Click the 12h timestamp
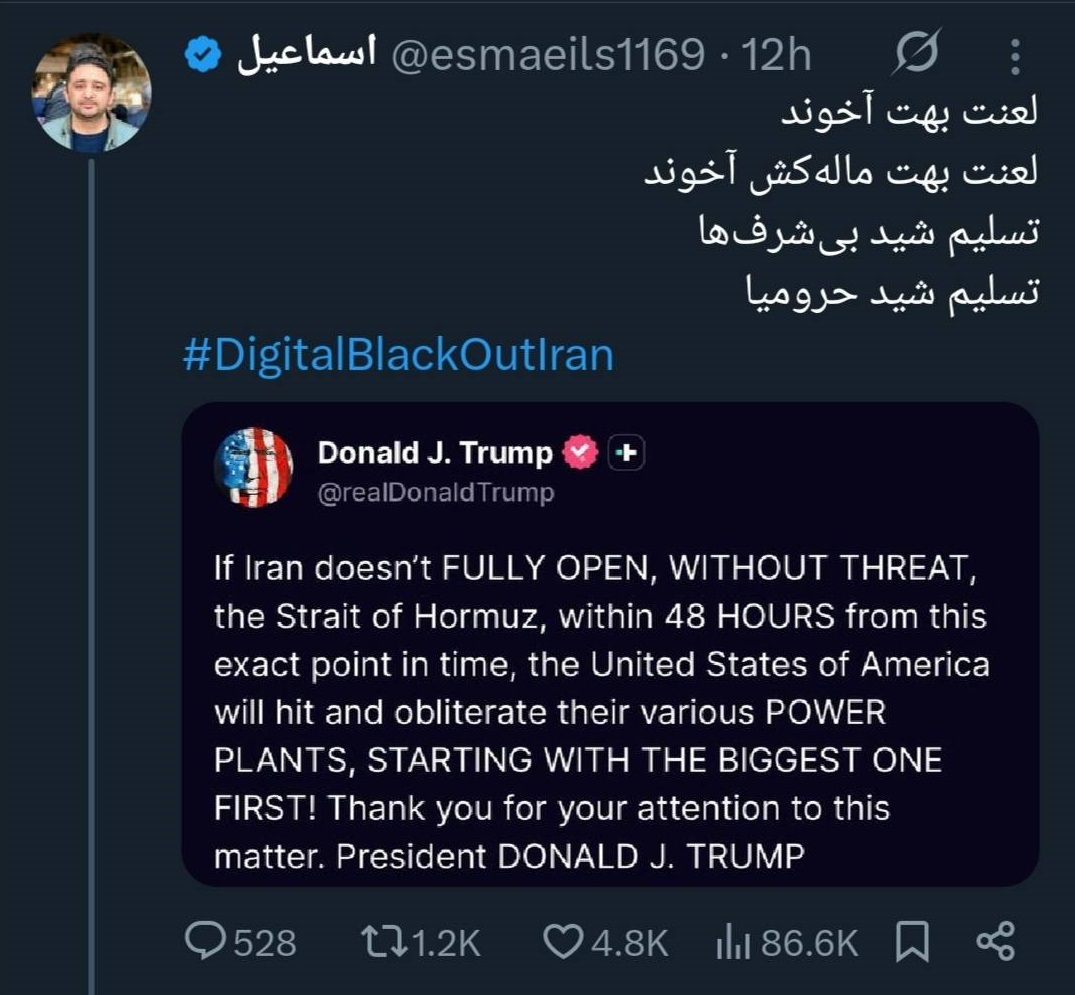 [775, 56]
